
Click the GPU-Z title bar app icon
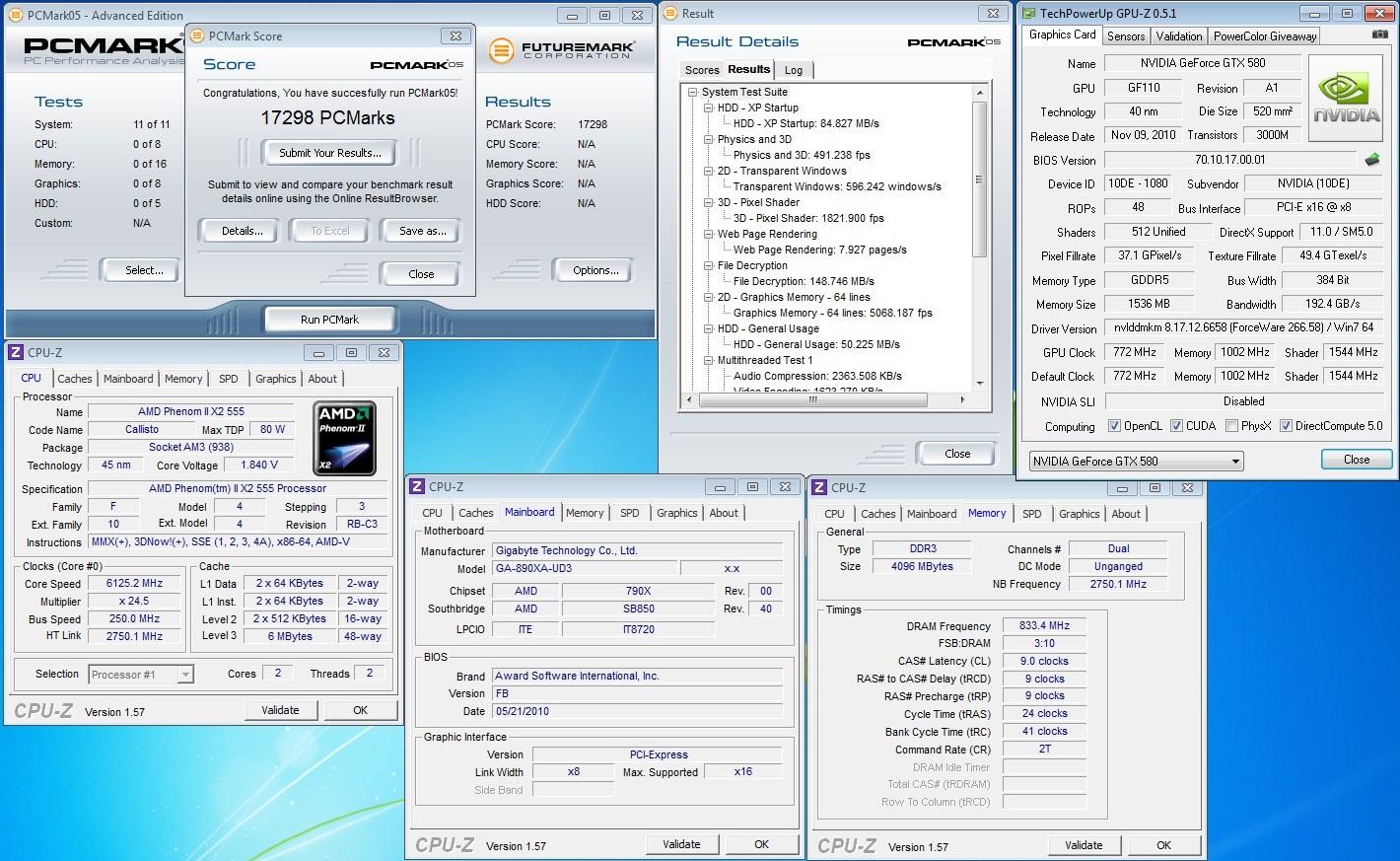(x=1029, y=13)
